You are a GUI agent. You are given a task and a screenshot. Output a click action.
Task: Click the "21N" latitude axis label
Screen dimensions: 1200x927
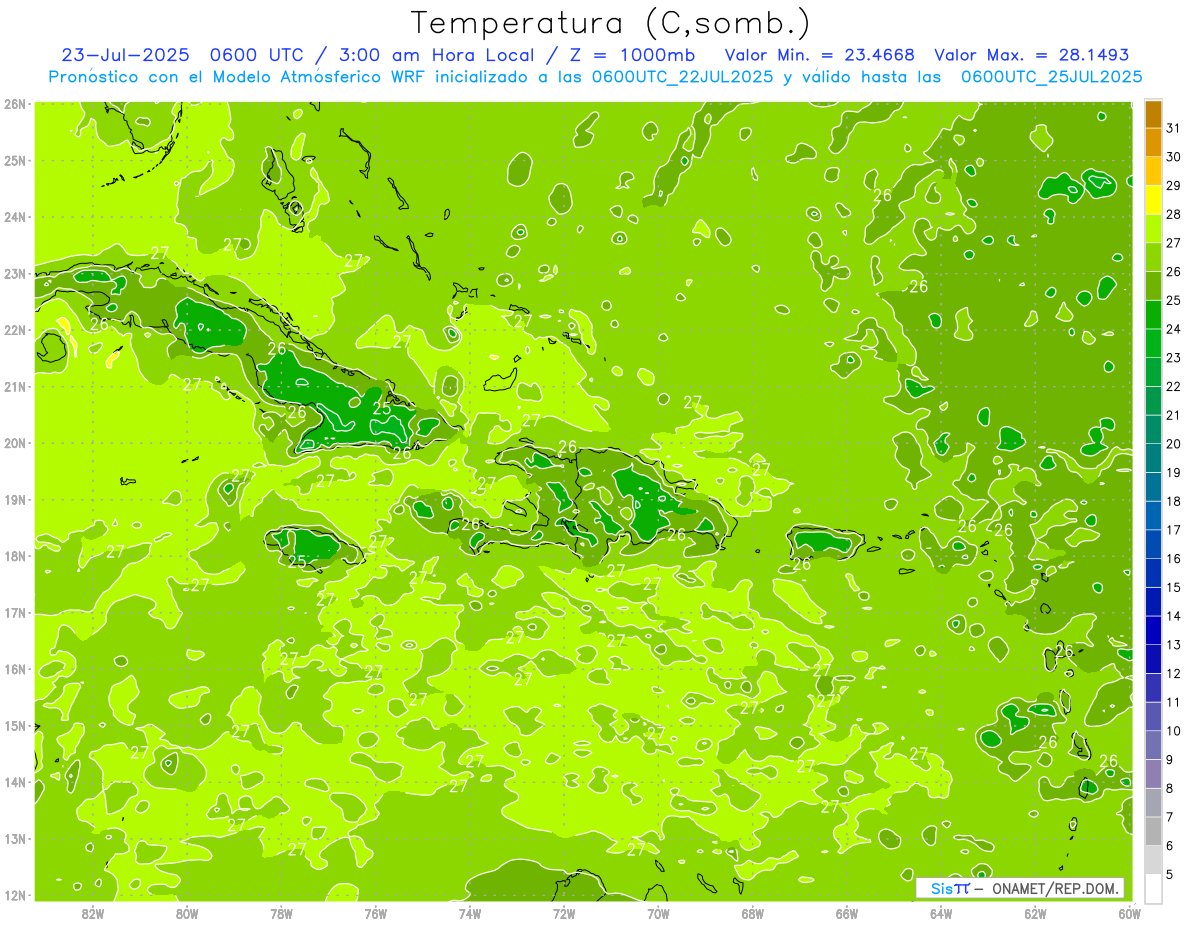[14, 386]
